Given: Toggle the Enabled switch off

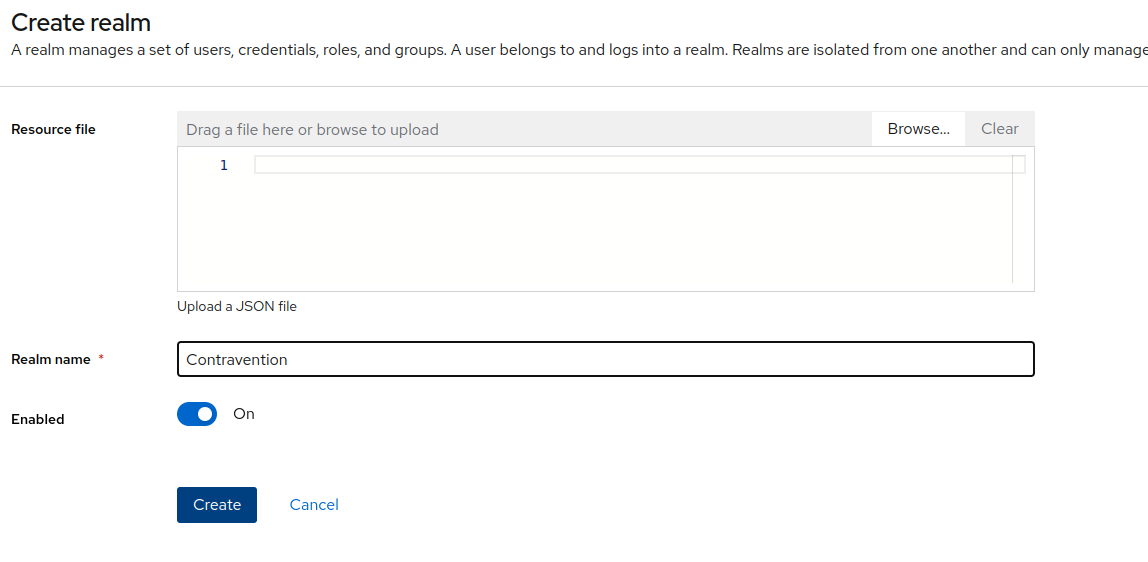Looking at the screenshot, I should pyautogui.click(x=197, y=414).
